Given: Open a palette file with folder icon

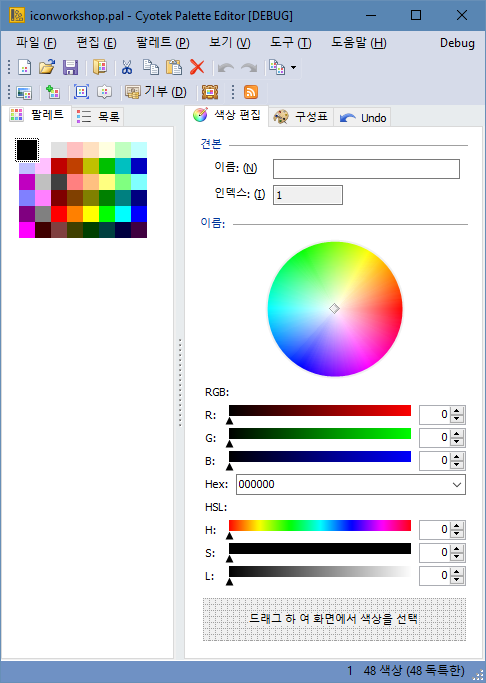Looking at the screenshot, I should click(x=47, y=68).
